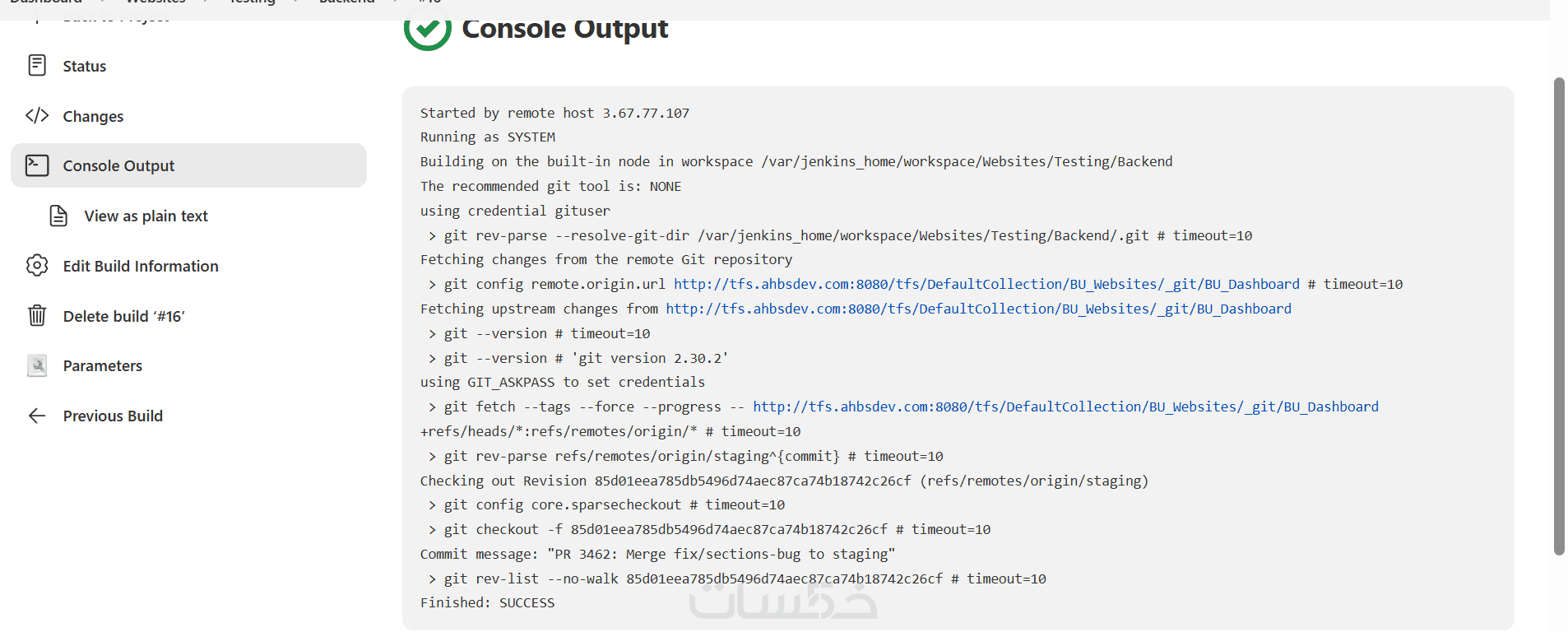Click the Changes code-brackets icon

37,116
